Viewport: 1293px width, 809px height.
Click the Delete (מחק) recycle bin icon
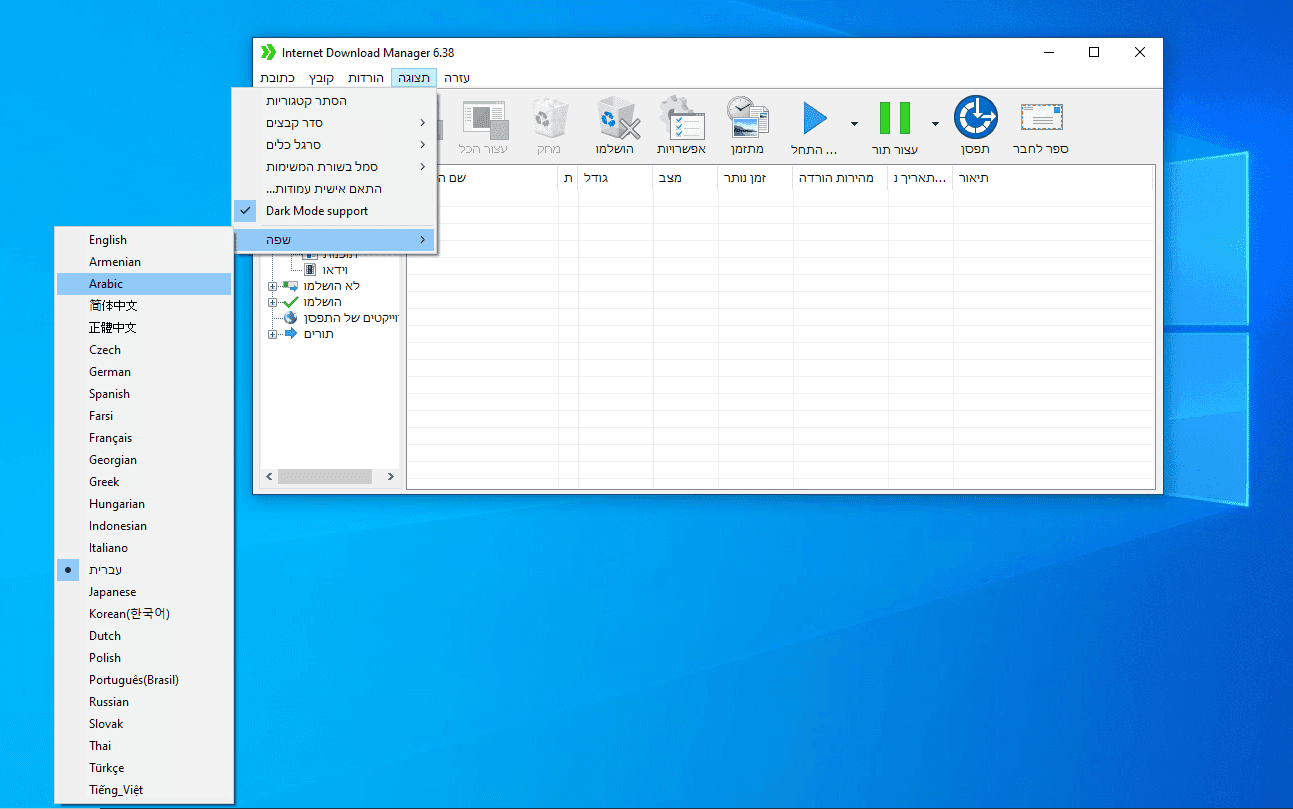(x=550, y=119)
